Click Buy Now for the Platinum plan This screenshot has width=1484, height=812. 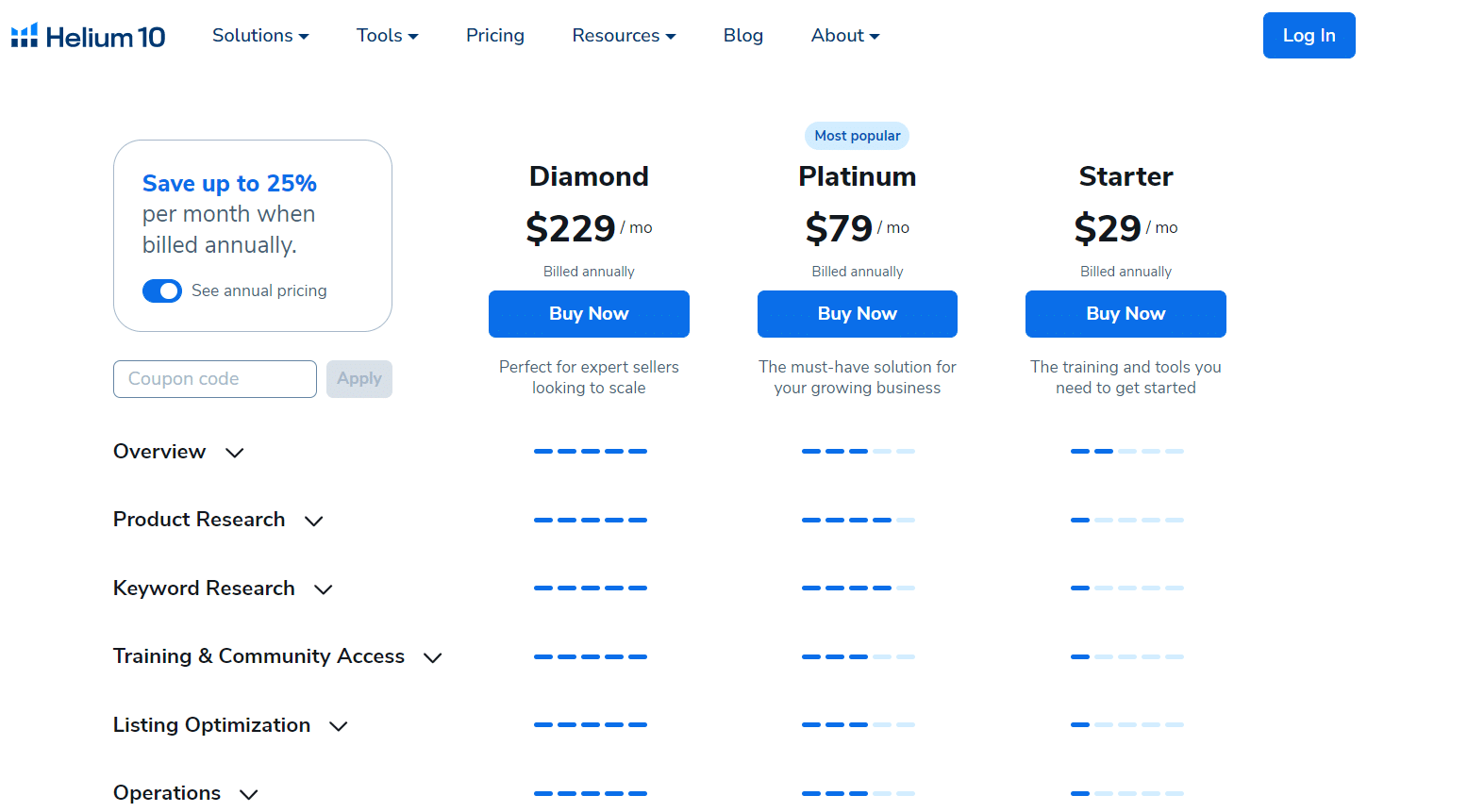pos(857,313)
